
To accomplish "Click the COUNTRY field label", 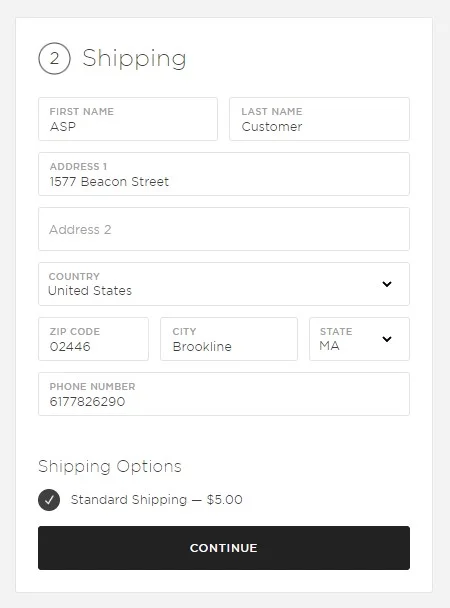I will pyautogui.click(x=74, y=276).
